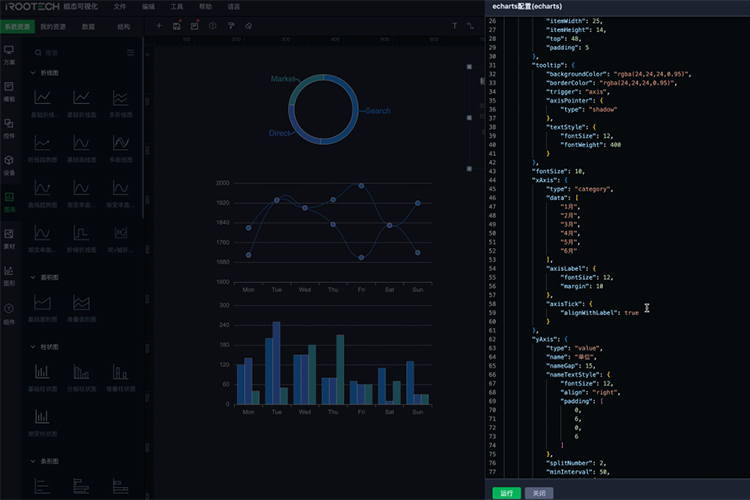The width and height of the screenshot is (750, 500).
Task: Click the save icon in top toolbar
Action: click(177, 25)
